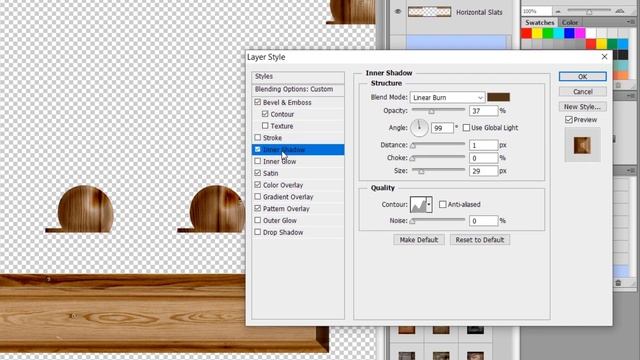Click the Cancel button
This screenshot has height=360, width=640.
(x=582, y=91)
